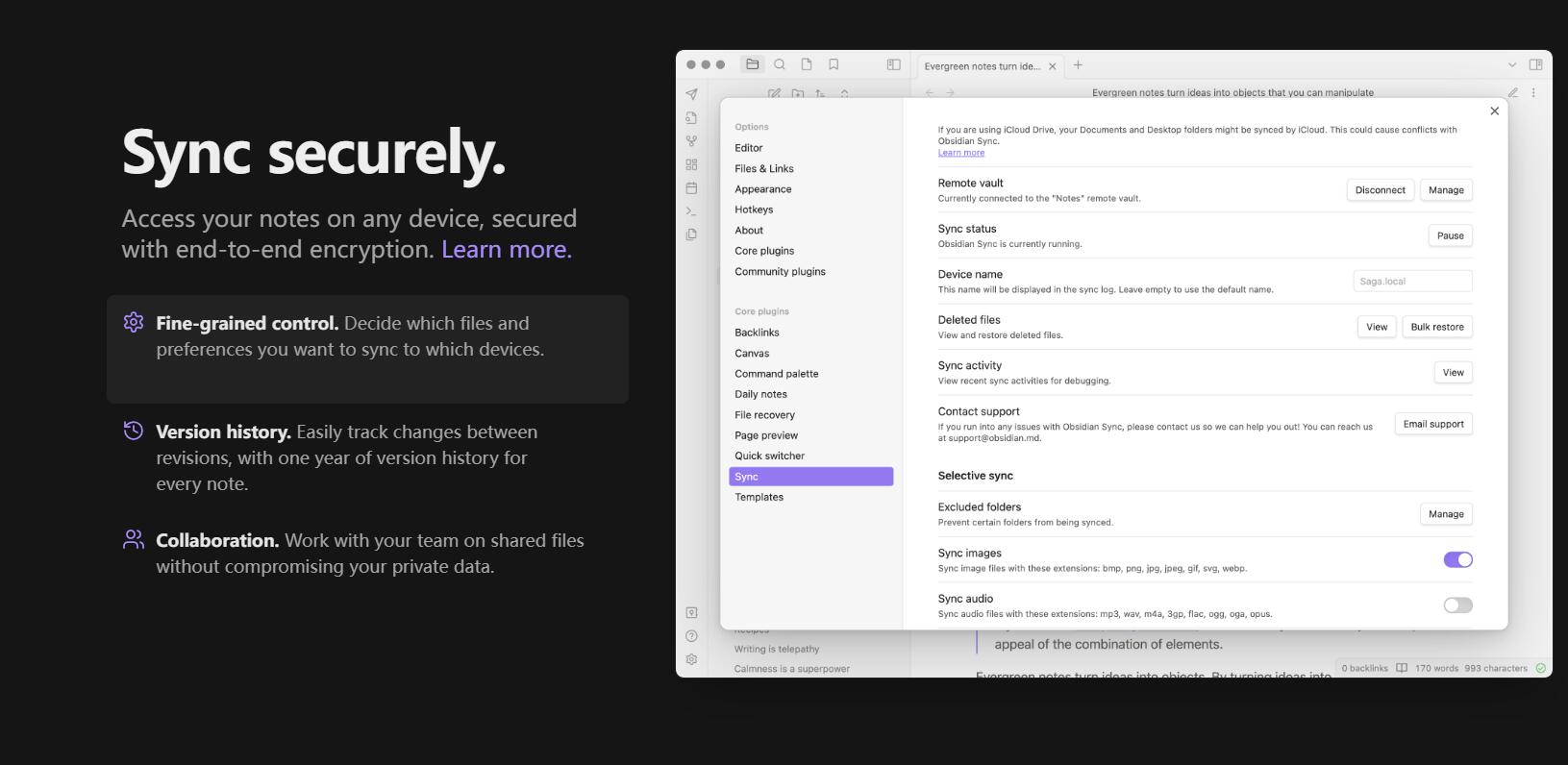Close the settings dialog
Screen dimensions: 1568x765
1494,111
